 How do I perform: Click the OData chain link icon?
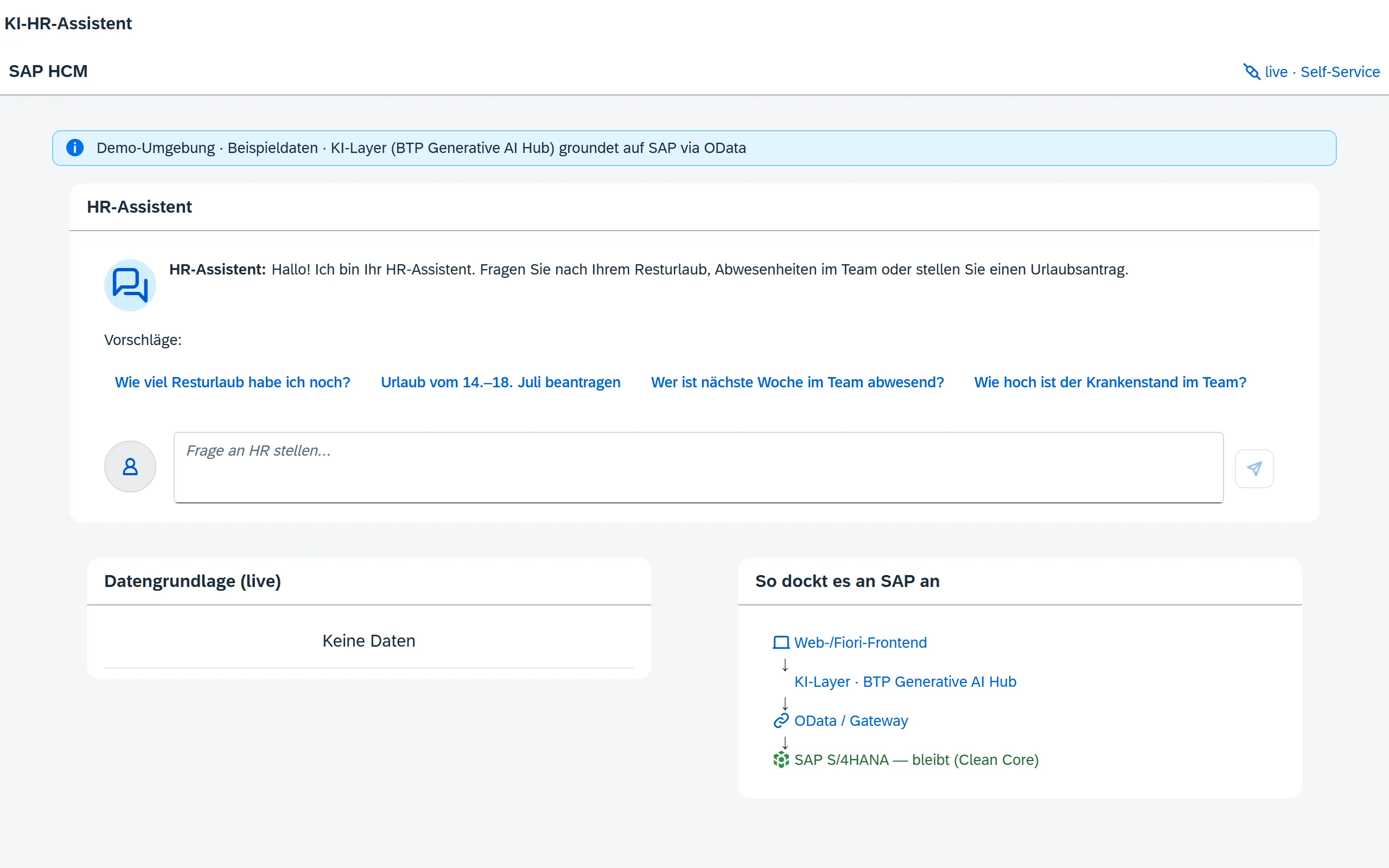pyautogui.click(x=781, y=720)
